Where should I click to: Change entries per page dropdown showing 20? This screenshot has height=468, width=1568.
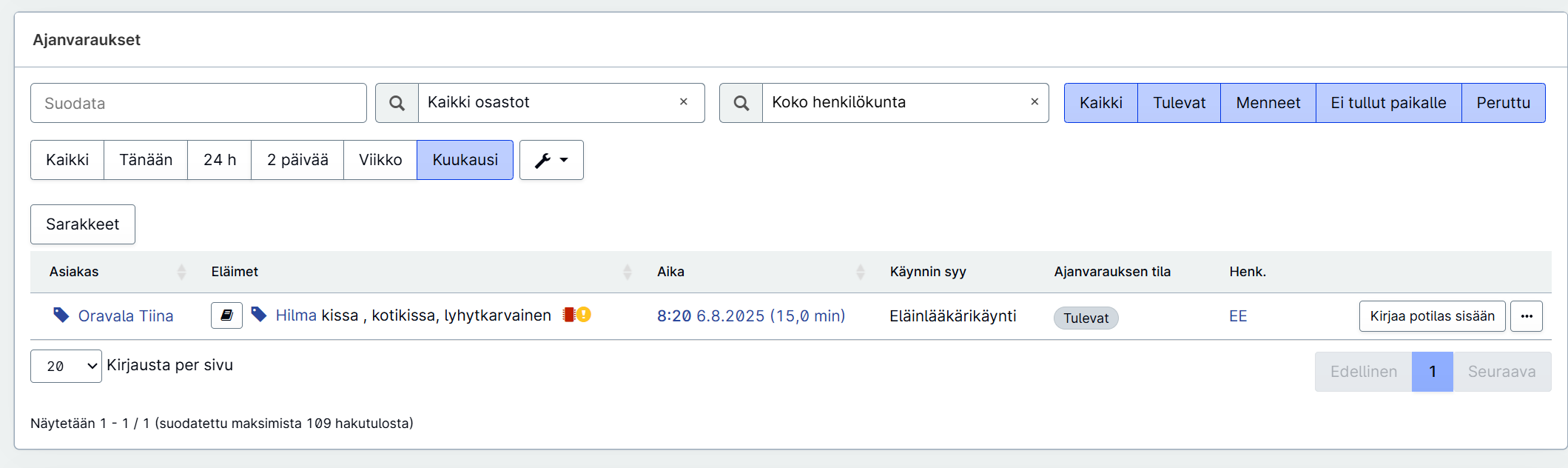(66, 366)
